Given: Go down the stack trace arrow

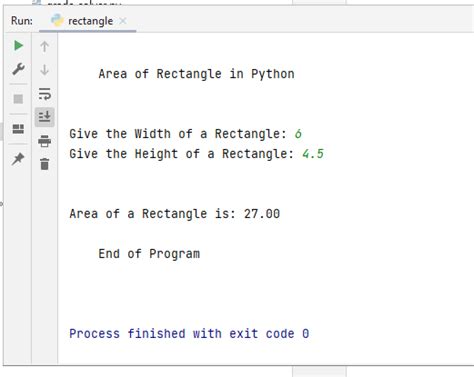Looking at the screenshot, I should coord(45,70).
